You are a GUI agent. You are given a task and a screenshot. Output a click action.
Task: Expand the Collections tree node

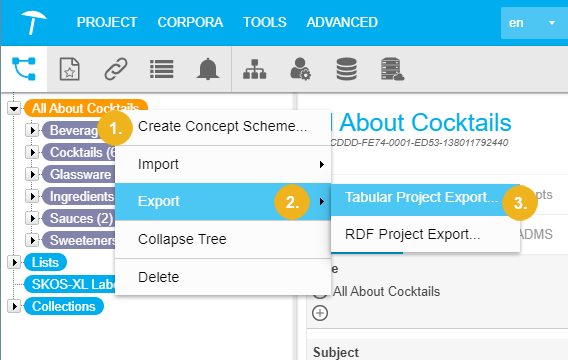tap(14, 306)
